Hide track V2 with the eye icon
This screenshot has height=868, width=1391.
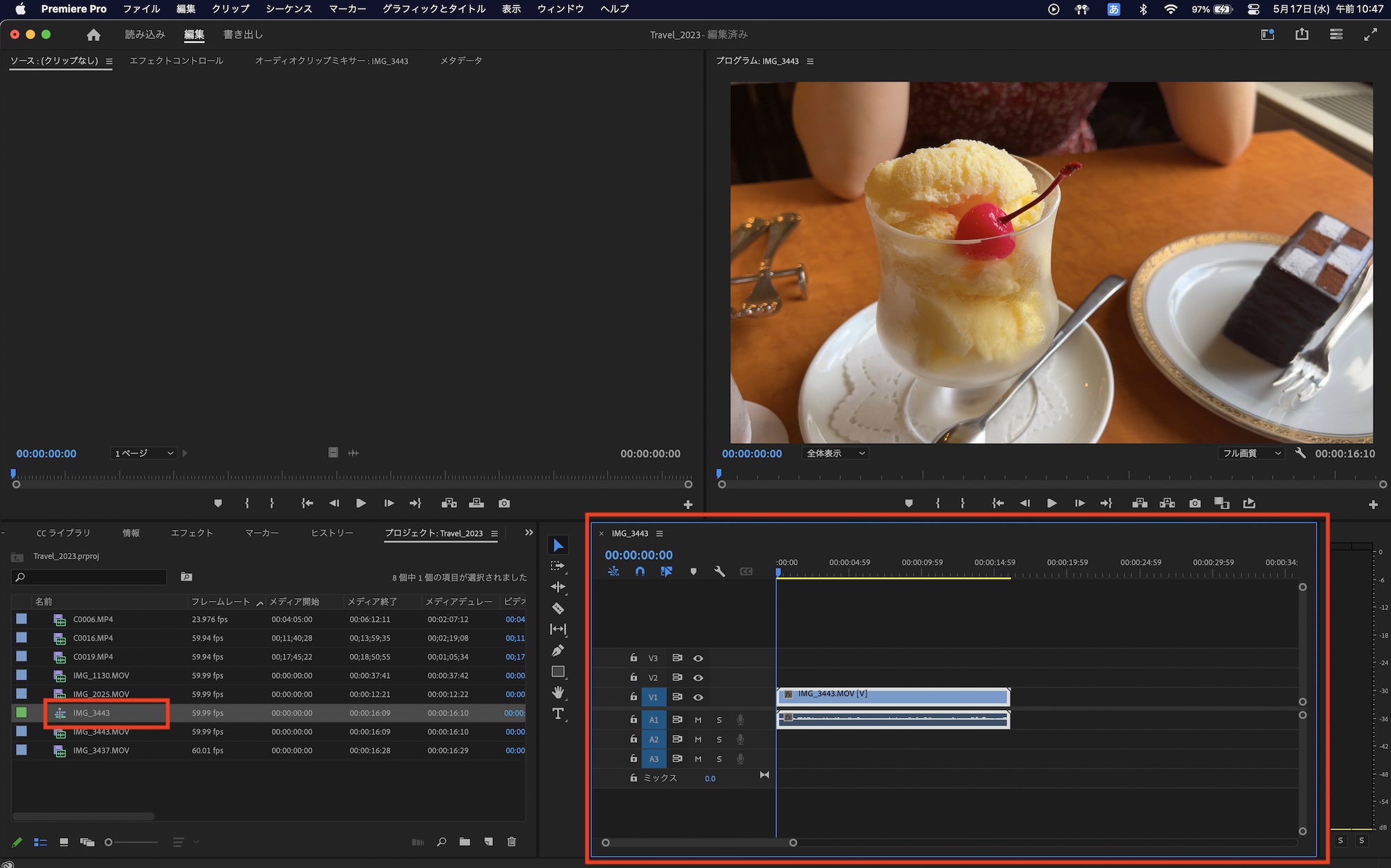pos(698,677)
